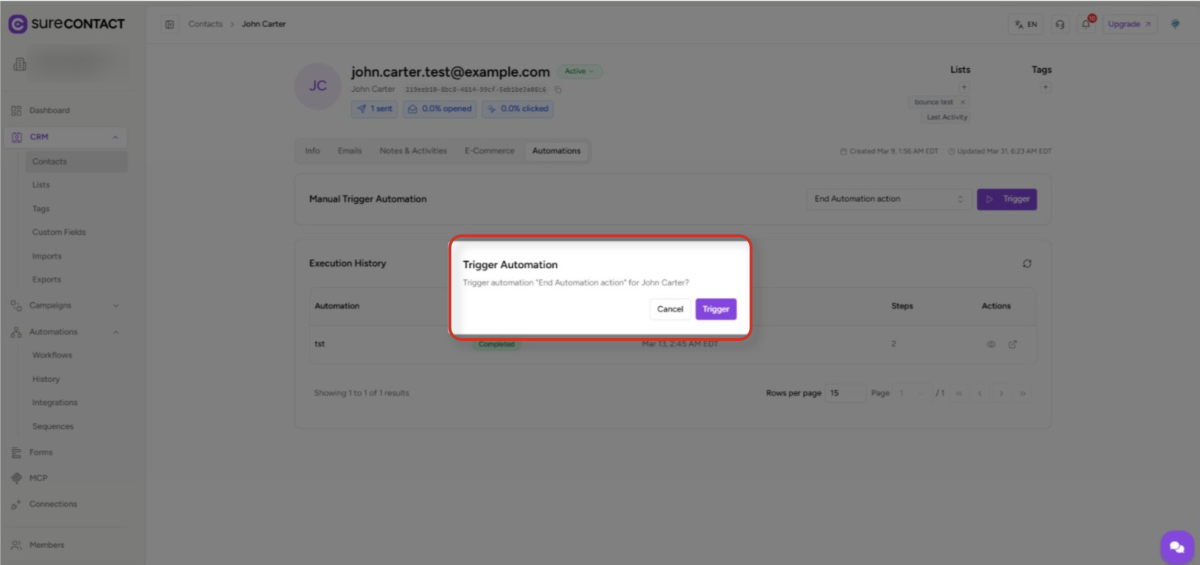
Task: Confirm with the purple Trigger button in dialog
Action: tap(716, 309)
